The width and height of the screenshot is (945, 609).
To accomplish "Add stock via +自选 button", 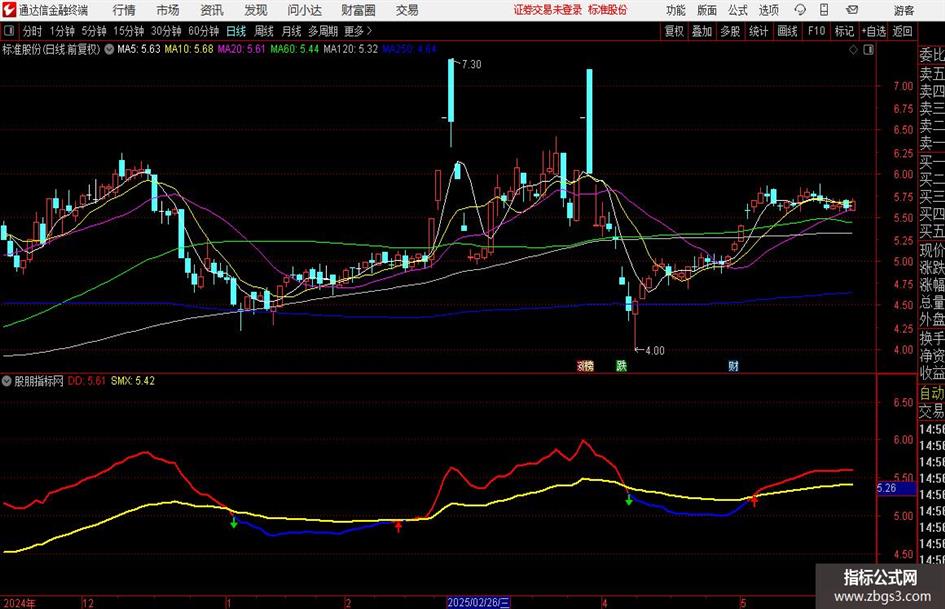I will [873, 31].
